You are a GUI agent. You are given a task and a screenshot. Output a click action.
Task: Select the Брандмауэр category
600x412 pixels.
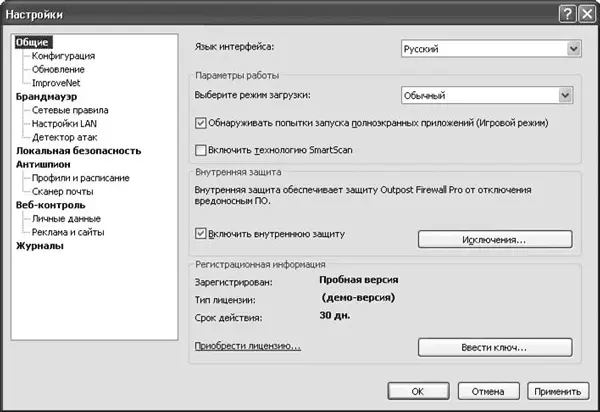point(46,96)
